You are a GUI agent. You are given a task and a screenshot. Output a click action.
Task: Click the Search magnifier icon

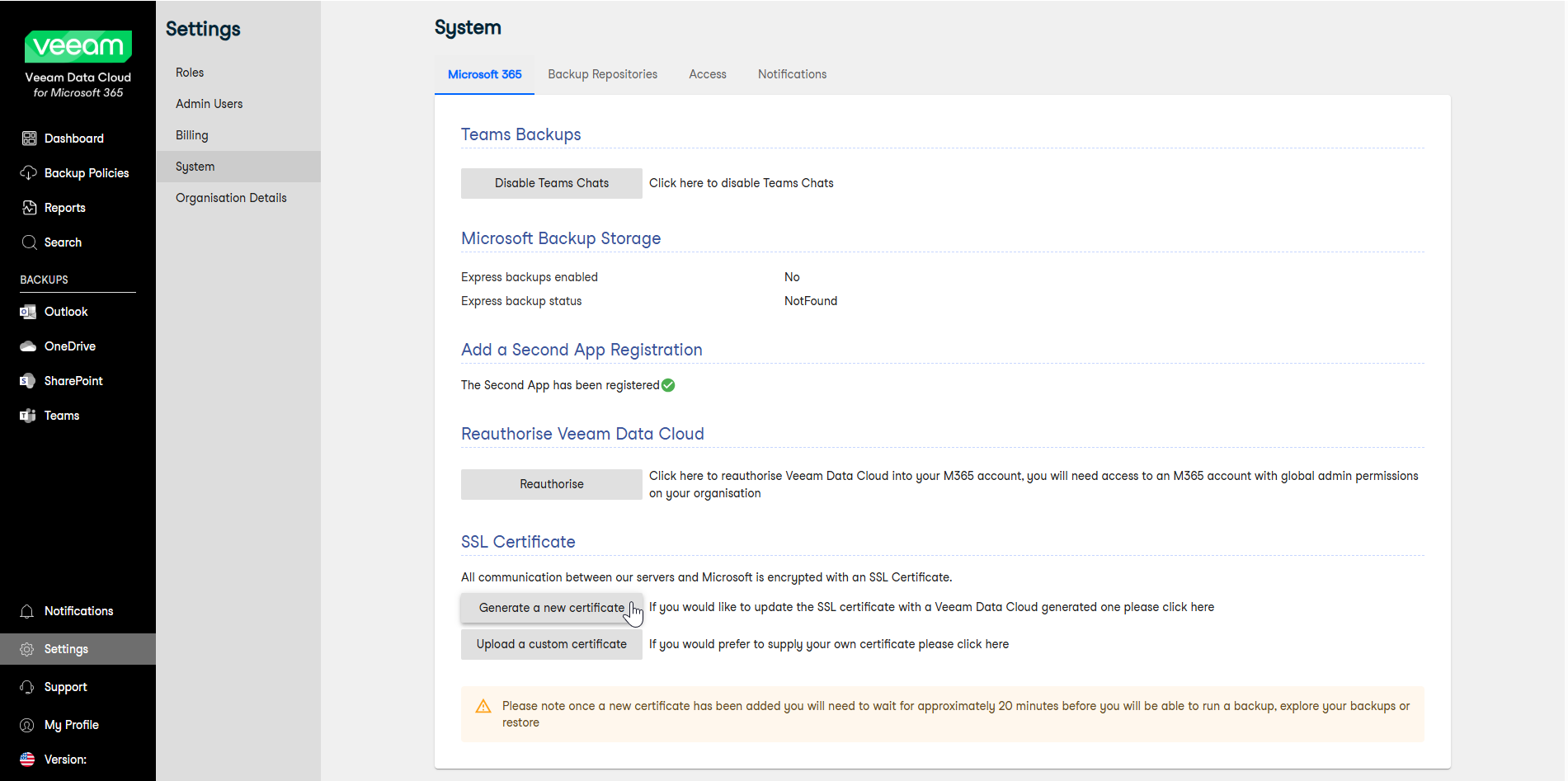29,242
